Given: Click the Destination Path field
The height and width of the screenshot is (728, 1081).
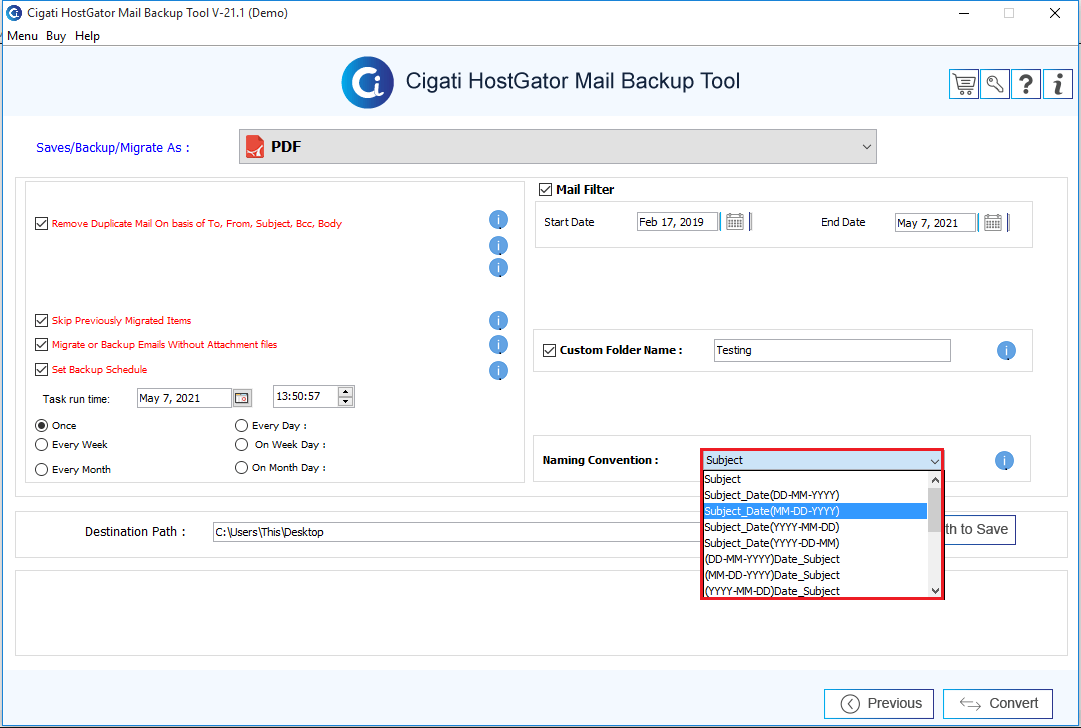Looking at the screenshot, I should 457,532.
